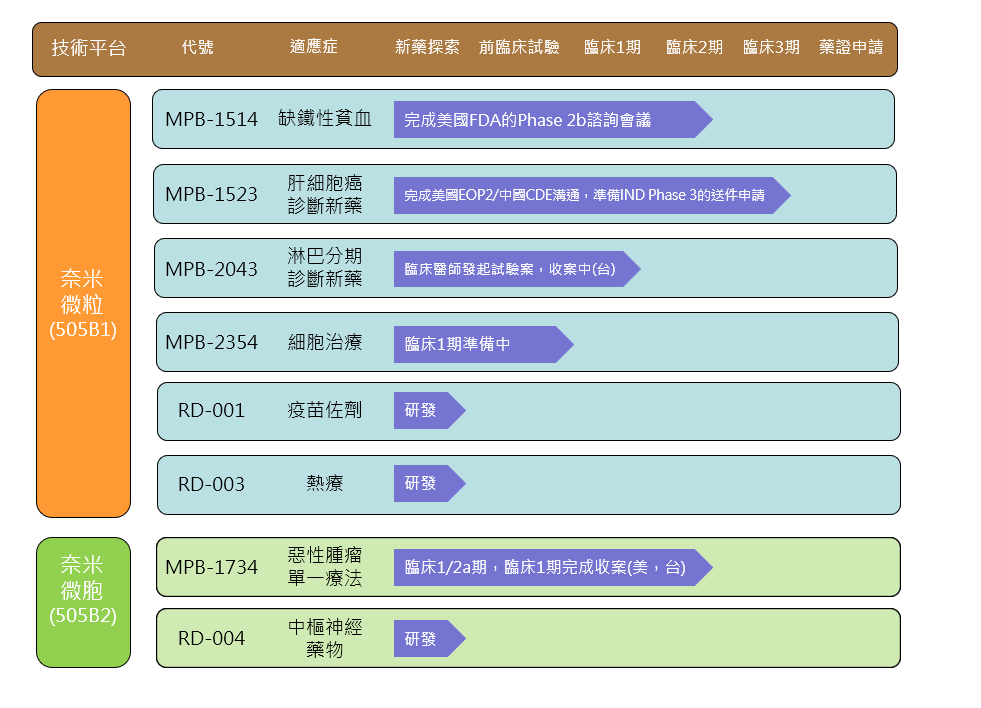The height and width of the screenshot is (708, 981).
Task: Click the MPB-1734 code label
Action: [208, 567]
